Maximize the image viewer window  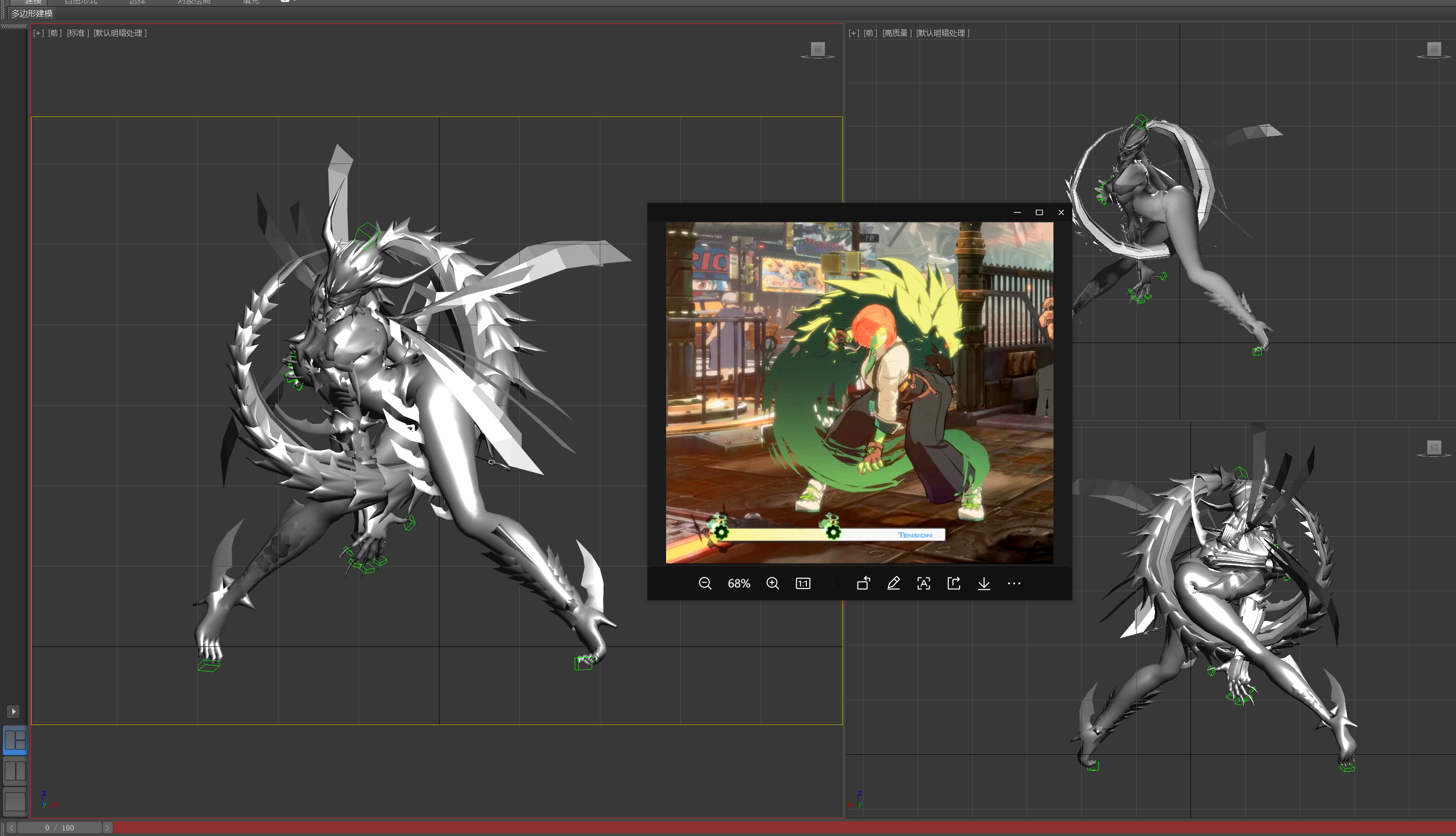(x=1039, y=212)
